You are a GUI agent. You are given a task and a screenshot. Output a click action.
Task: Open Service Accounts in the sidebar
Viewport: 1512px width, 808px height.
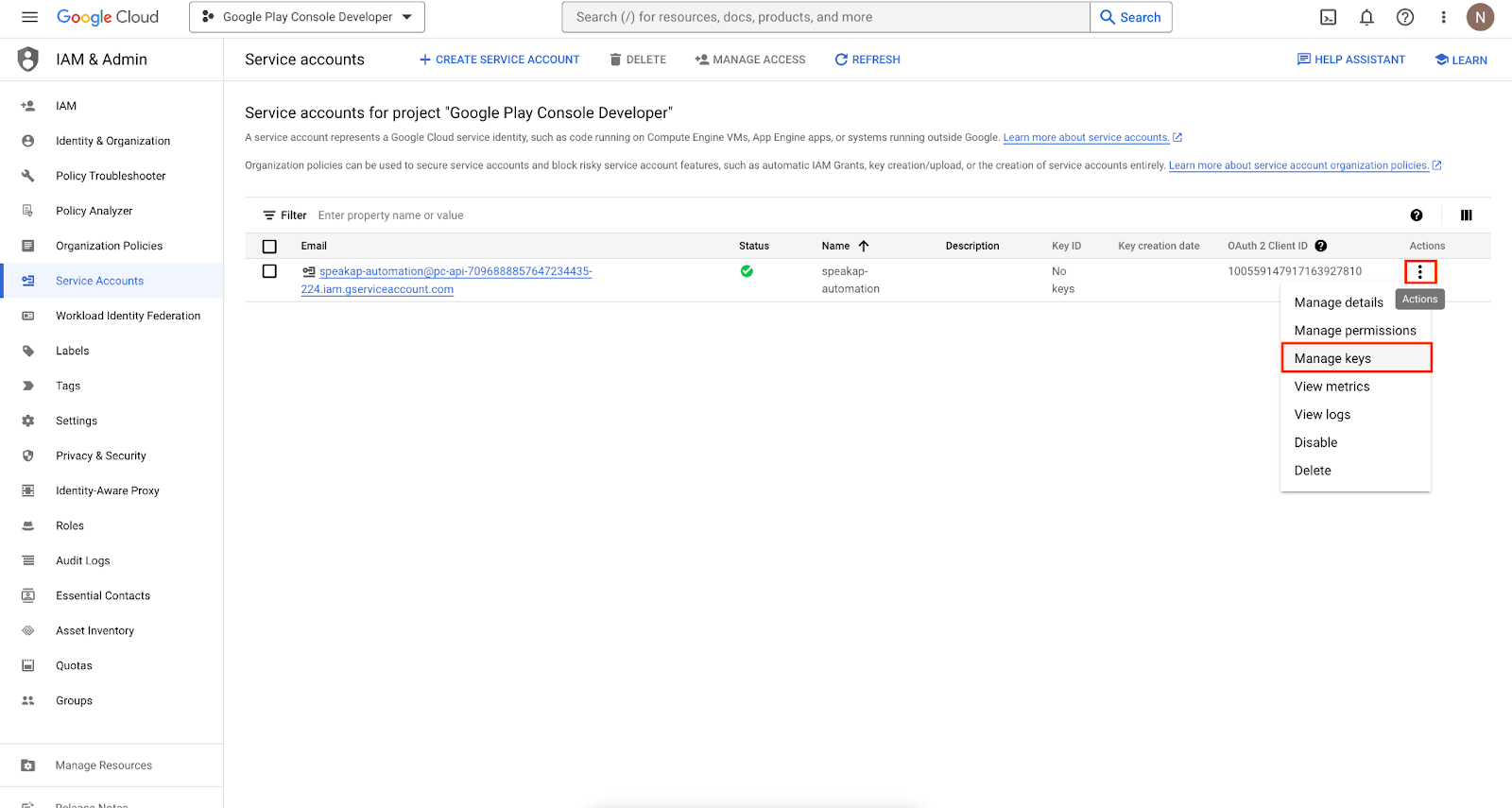[112, 281]
